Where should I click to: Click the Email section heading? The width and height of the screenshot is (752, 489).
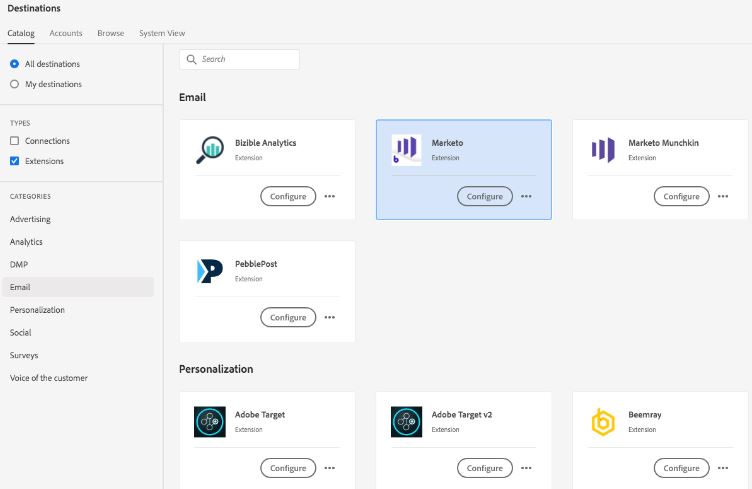(x=192, y=97)
